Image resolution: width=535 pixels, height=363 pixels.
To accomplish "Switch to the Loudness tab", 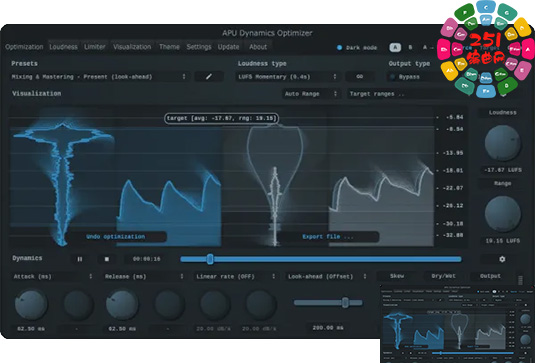I will click(x=63, y=47).
